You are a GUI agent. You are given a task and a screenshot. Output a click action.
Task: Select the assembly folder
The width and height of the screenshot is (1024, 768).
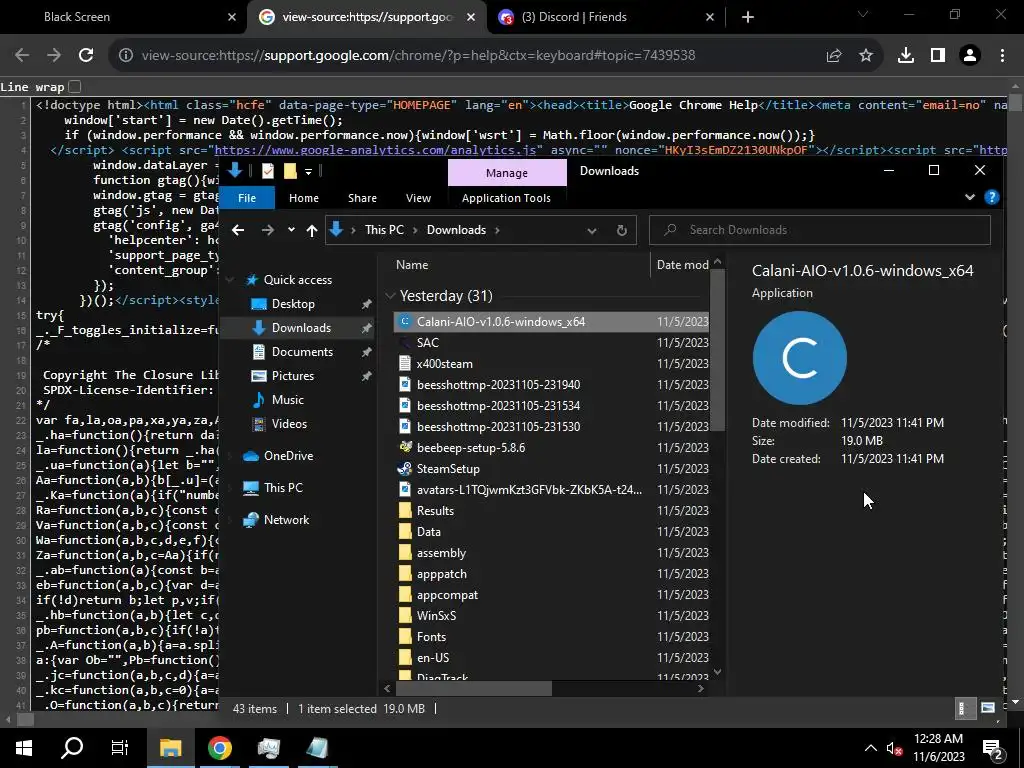(x=551, y=553)
